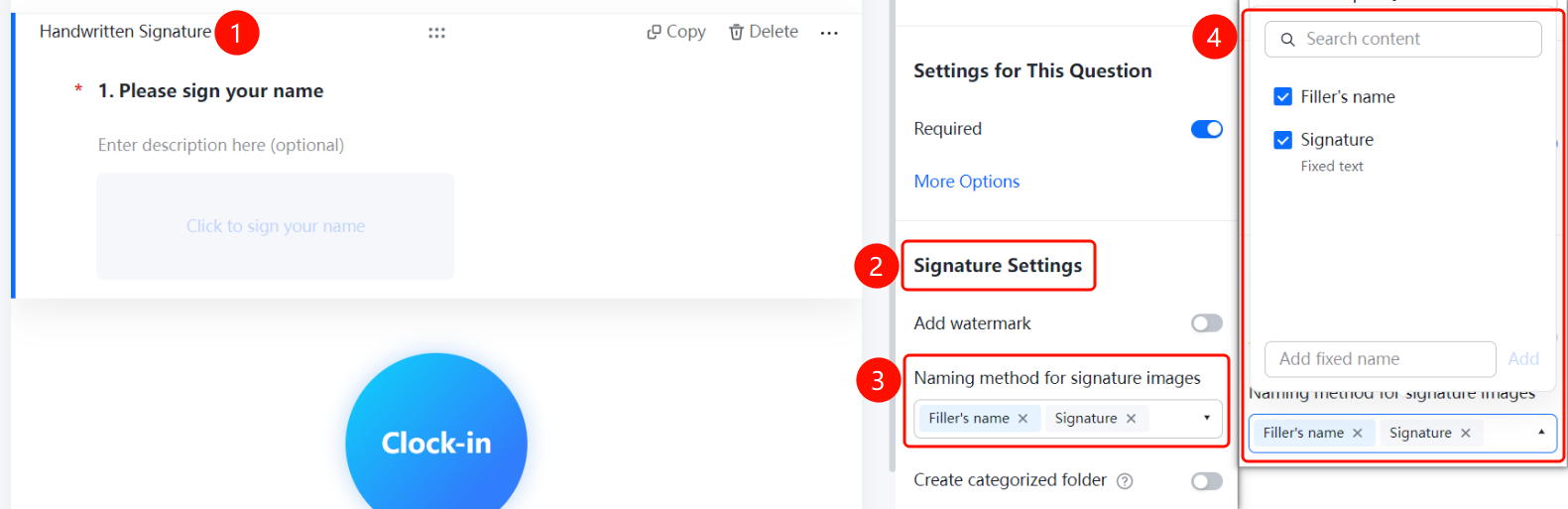Screen dimensions: 1568x509
Task: Click the Handwritten Signature label
Action: [125, 32]
